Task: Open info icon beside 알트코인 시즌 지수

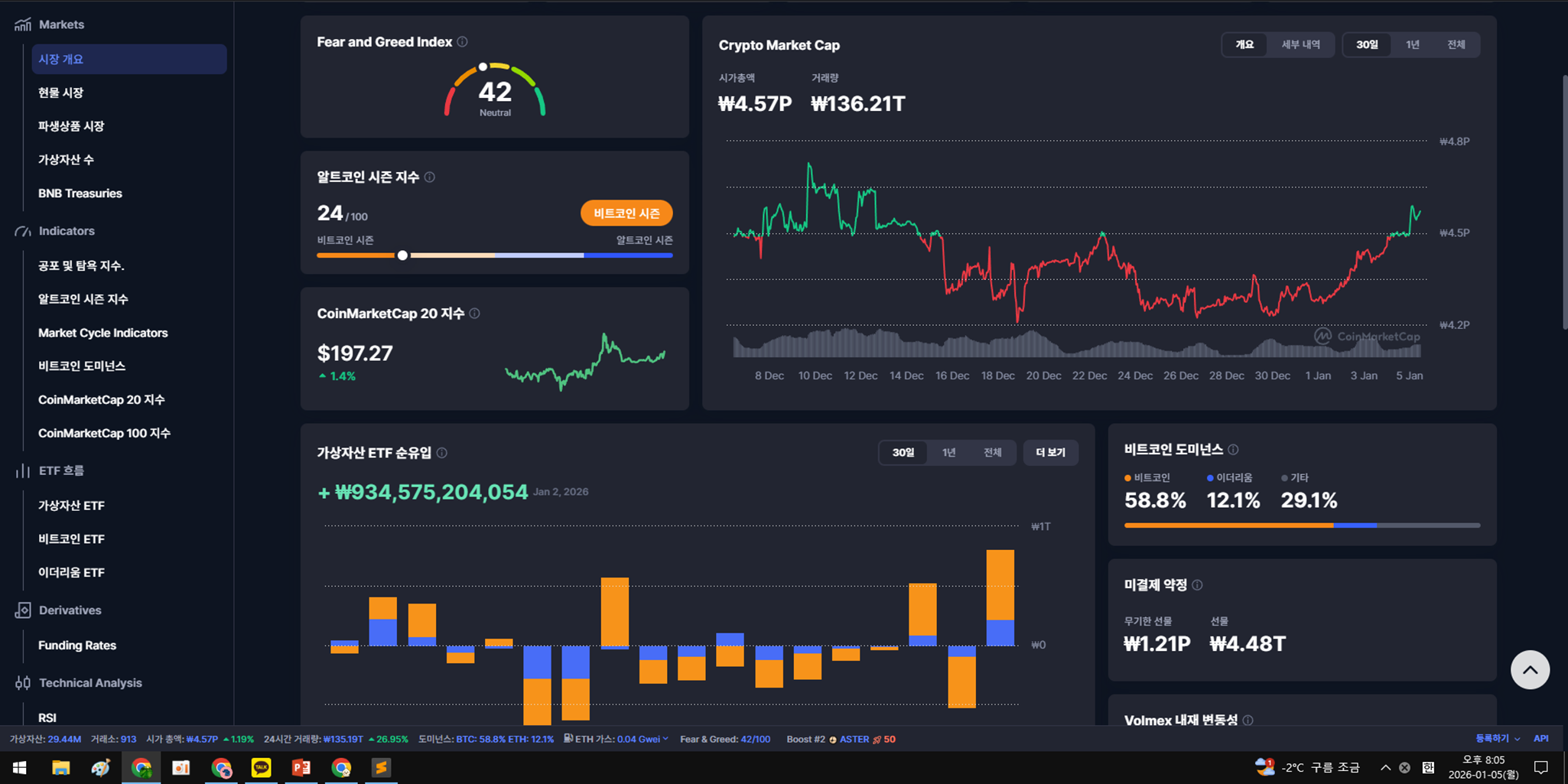Action: [430, 177]
